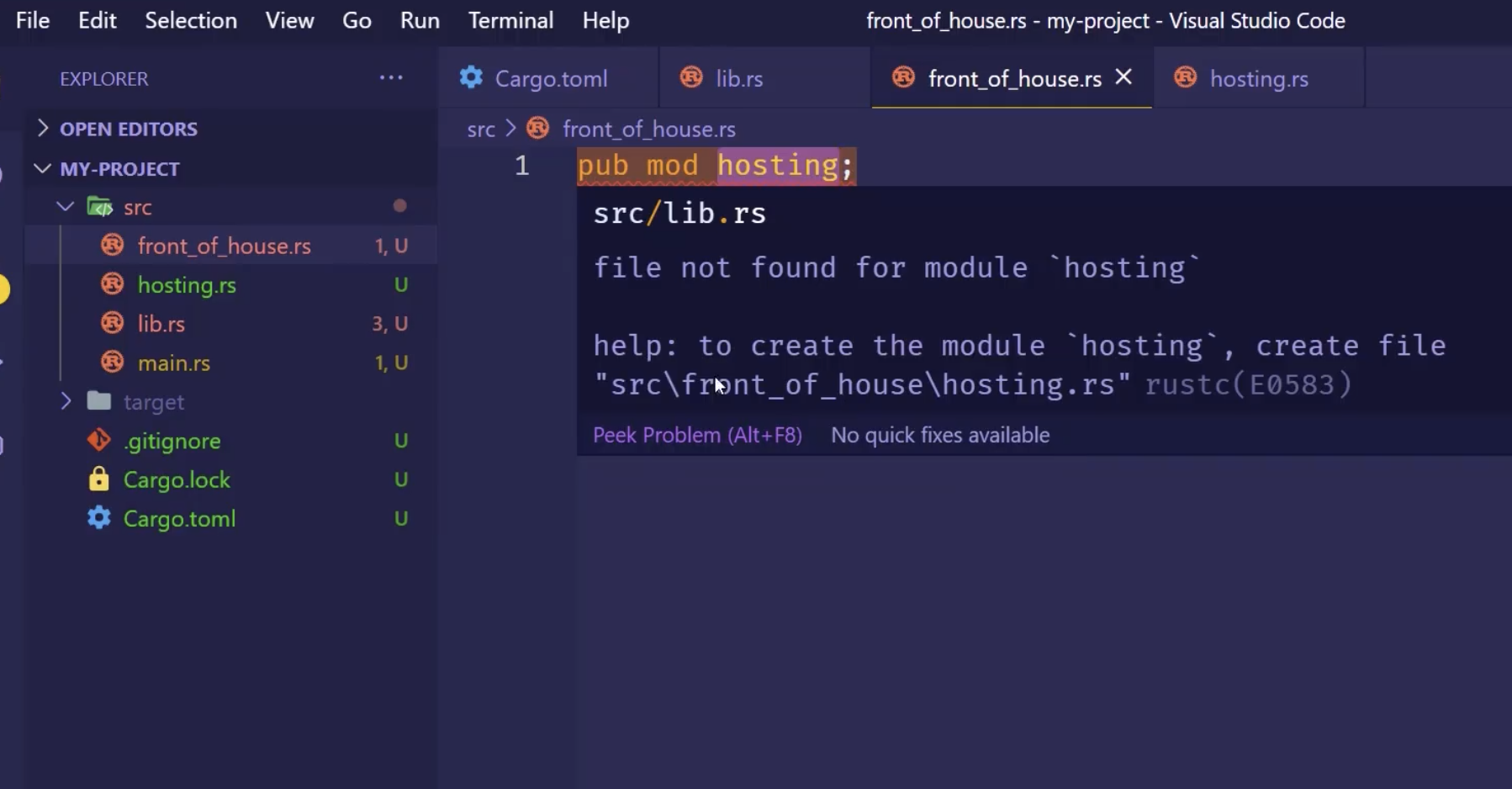Click the git icon beside .gitignore
The height and width of the screenshot is (789, 1512).
[98, 441]
